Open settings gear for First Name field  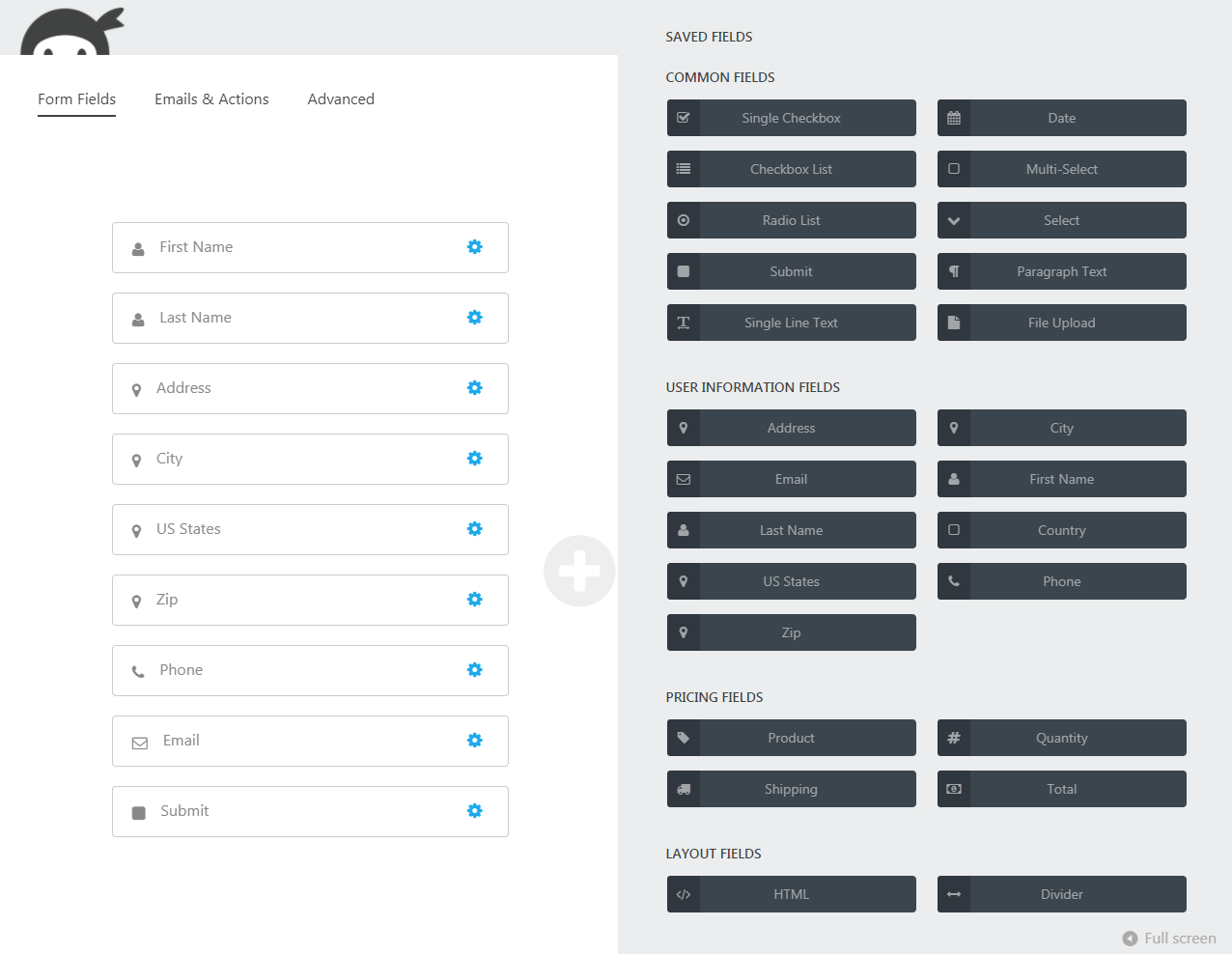[474, 247]
